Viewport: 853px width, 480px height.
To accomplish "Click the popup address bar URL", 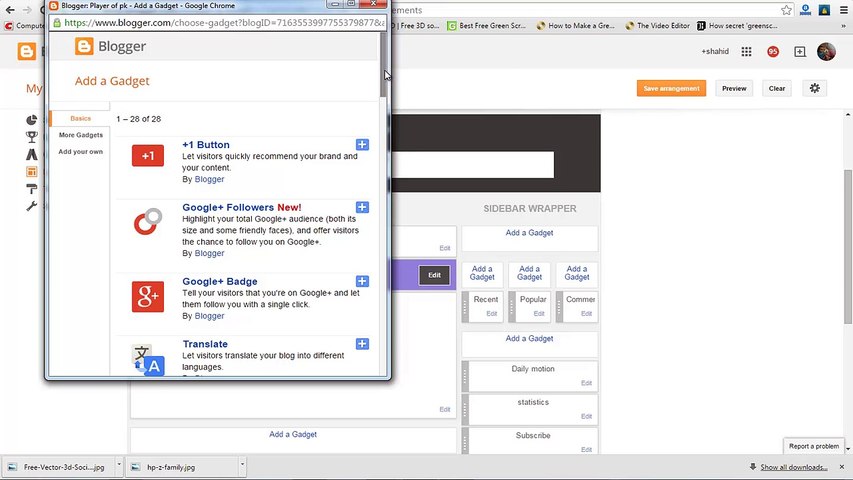I will point(224,23).
